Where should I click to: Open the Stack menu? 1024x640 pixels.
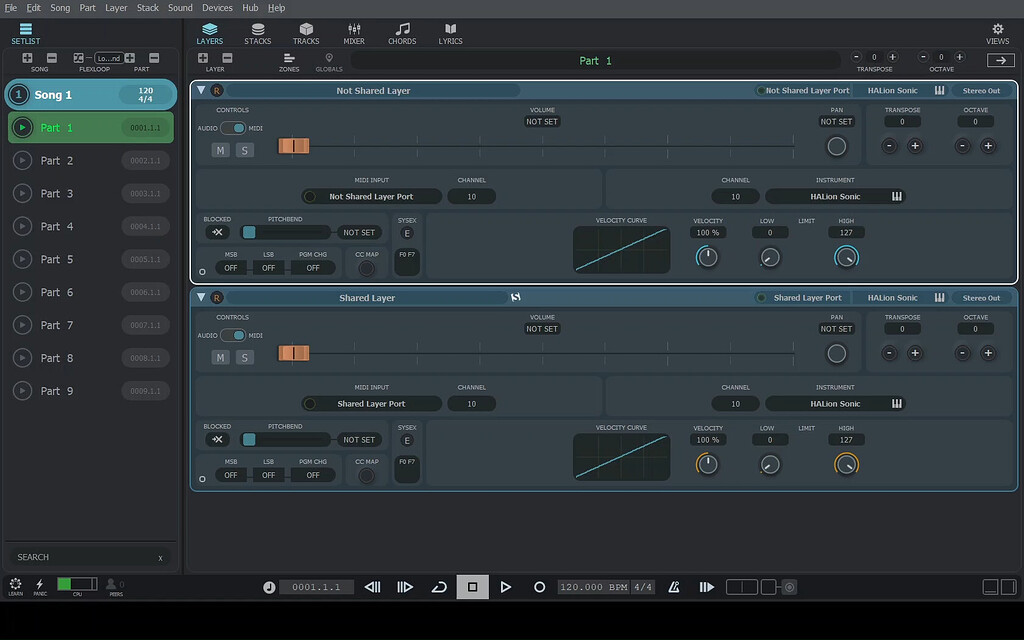coord(148,8)
